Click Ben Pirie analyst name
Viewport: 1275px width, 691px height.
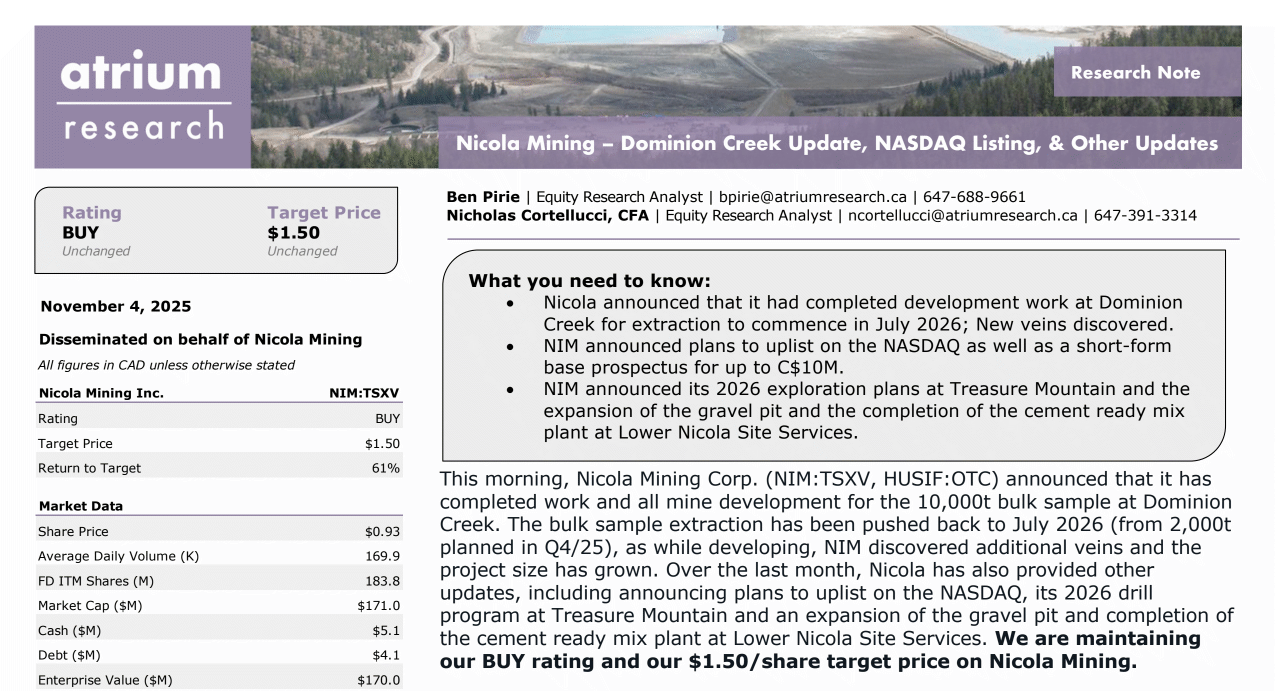pyautogui.click(x=483, y=197)
